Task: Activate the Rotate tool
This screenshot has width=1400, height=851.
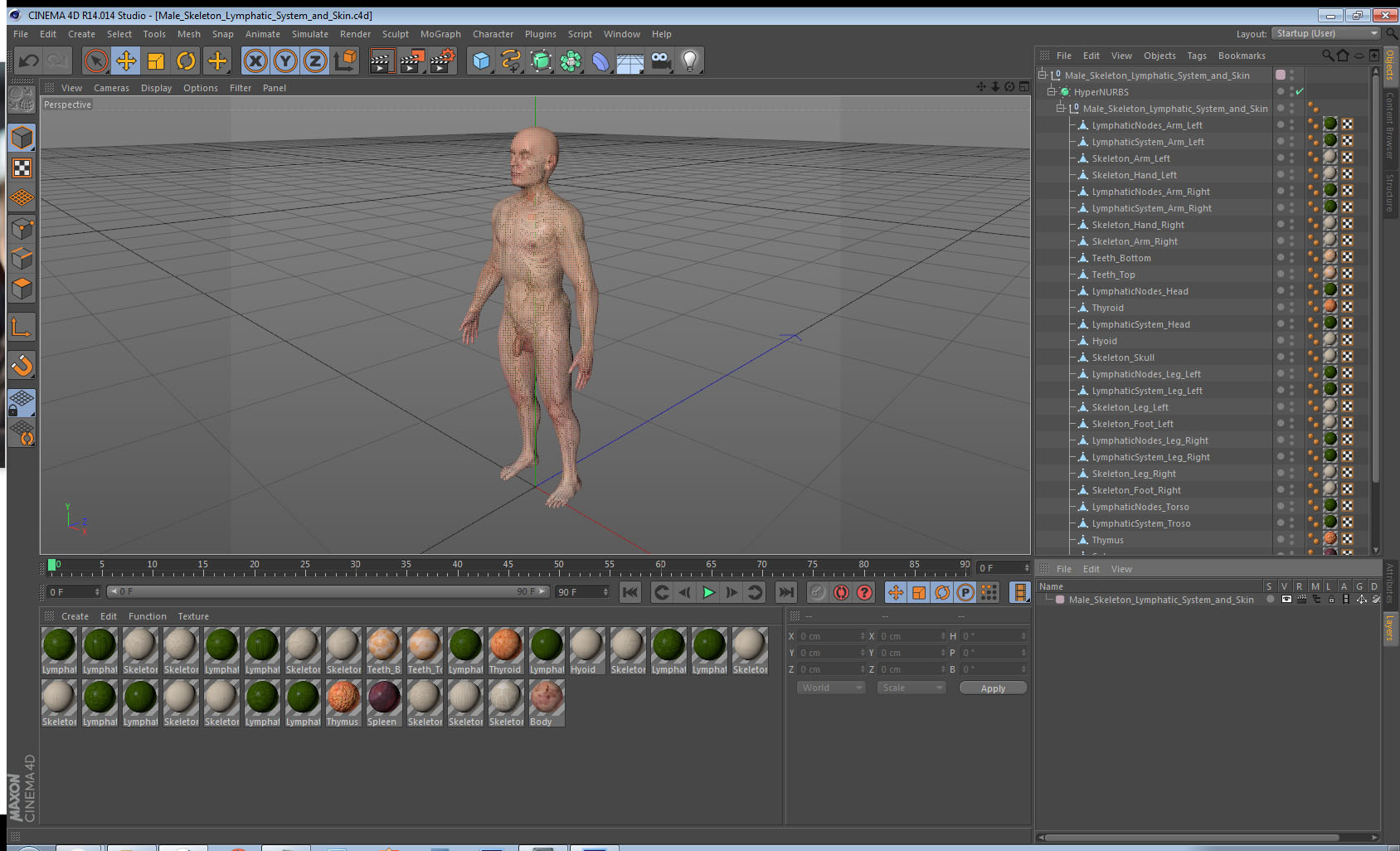Action: coord(187,61)
